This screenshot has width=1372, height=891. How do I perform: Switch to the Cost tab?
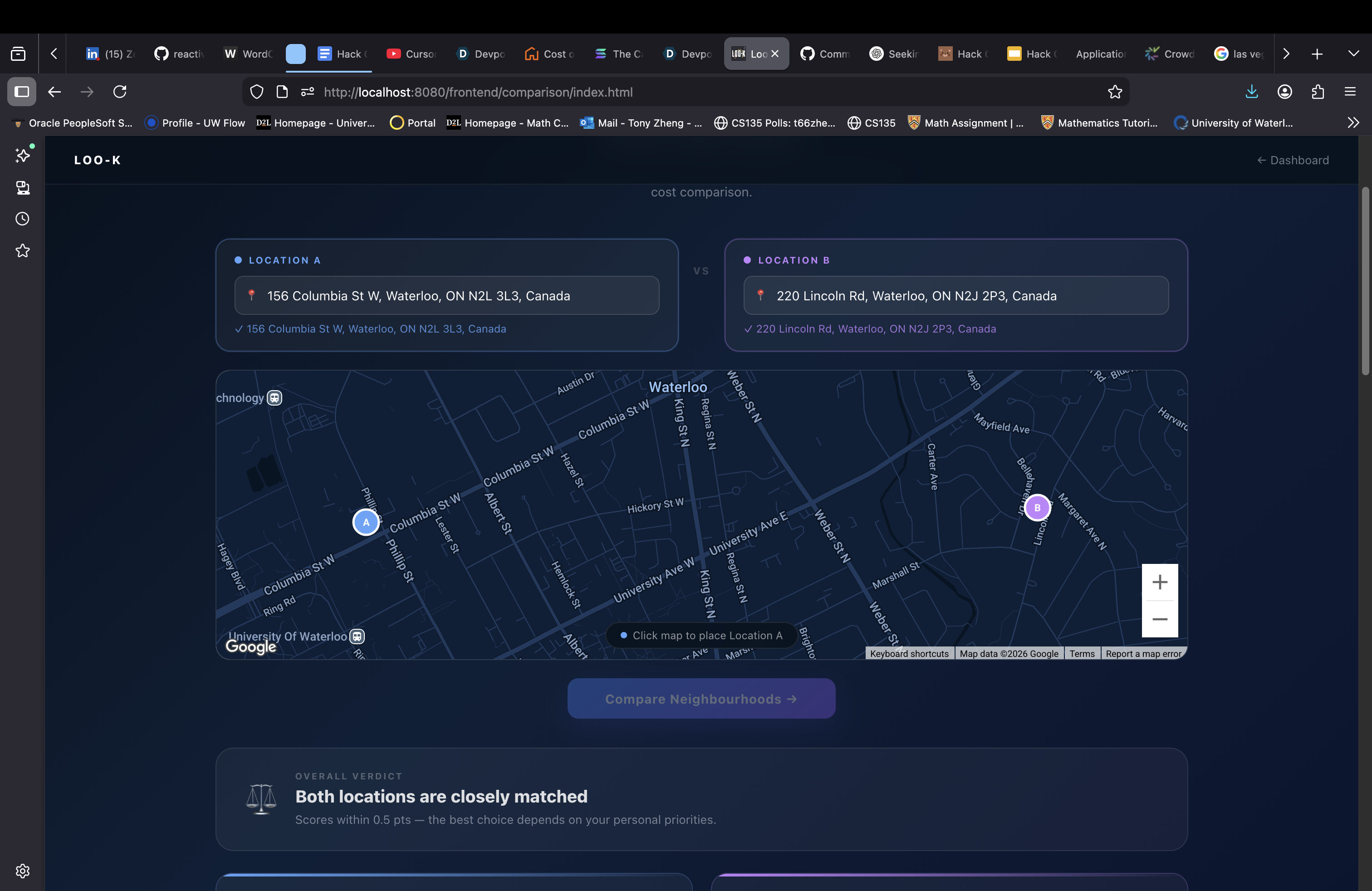tap(549, 54)
